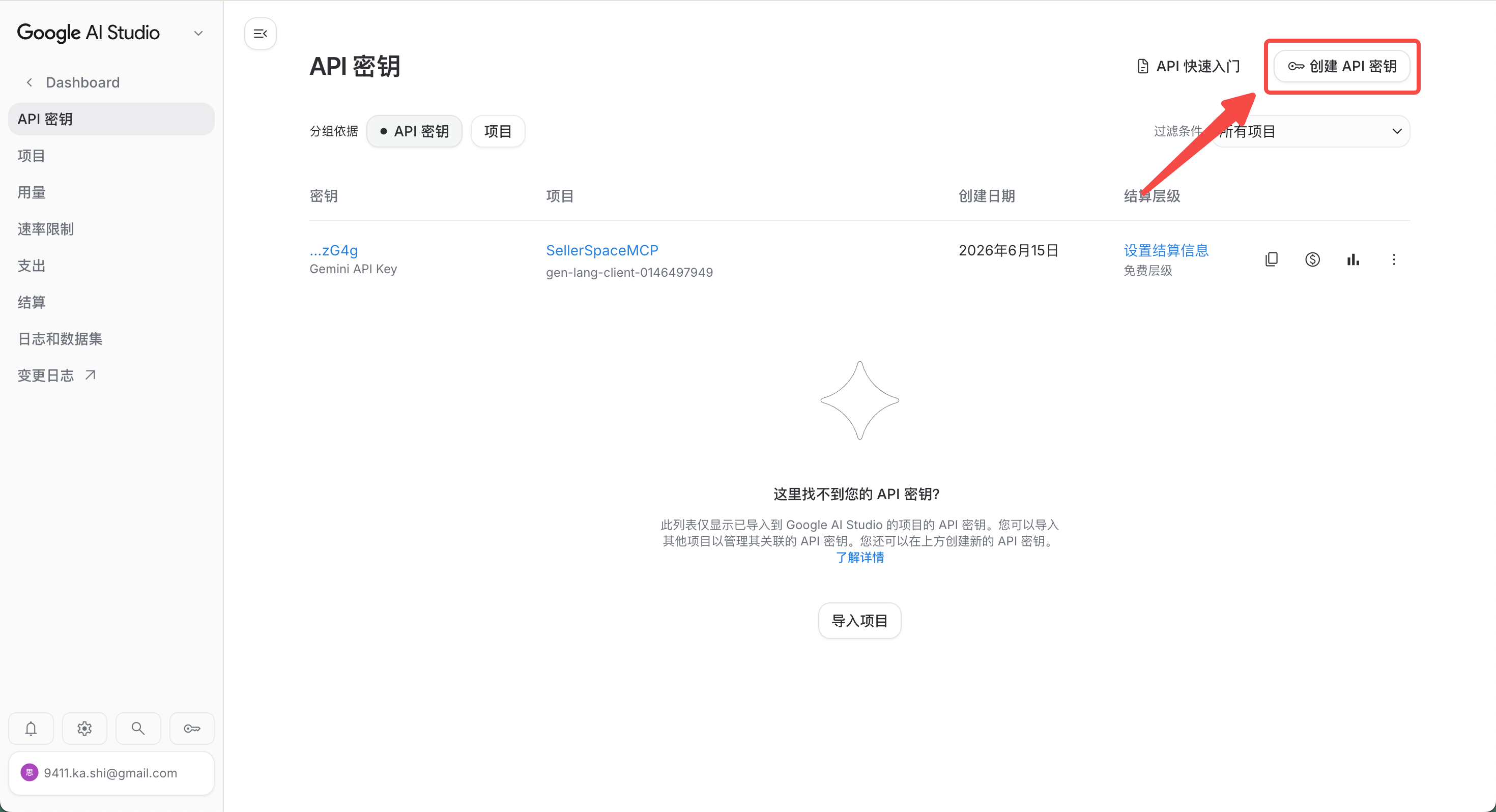
Task: Click the 免费层级 tier label
Action: coord(1148,271)
